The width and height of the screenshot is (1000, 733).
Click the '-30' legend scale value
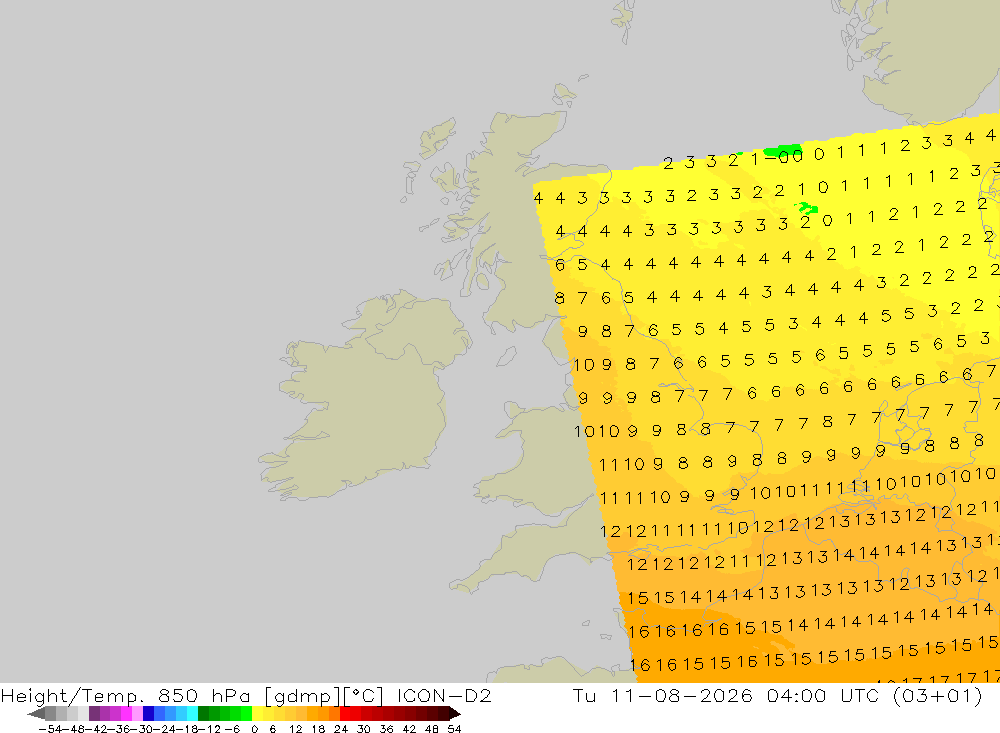tap(143, 729)
